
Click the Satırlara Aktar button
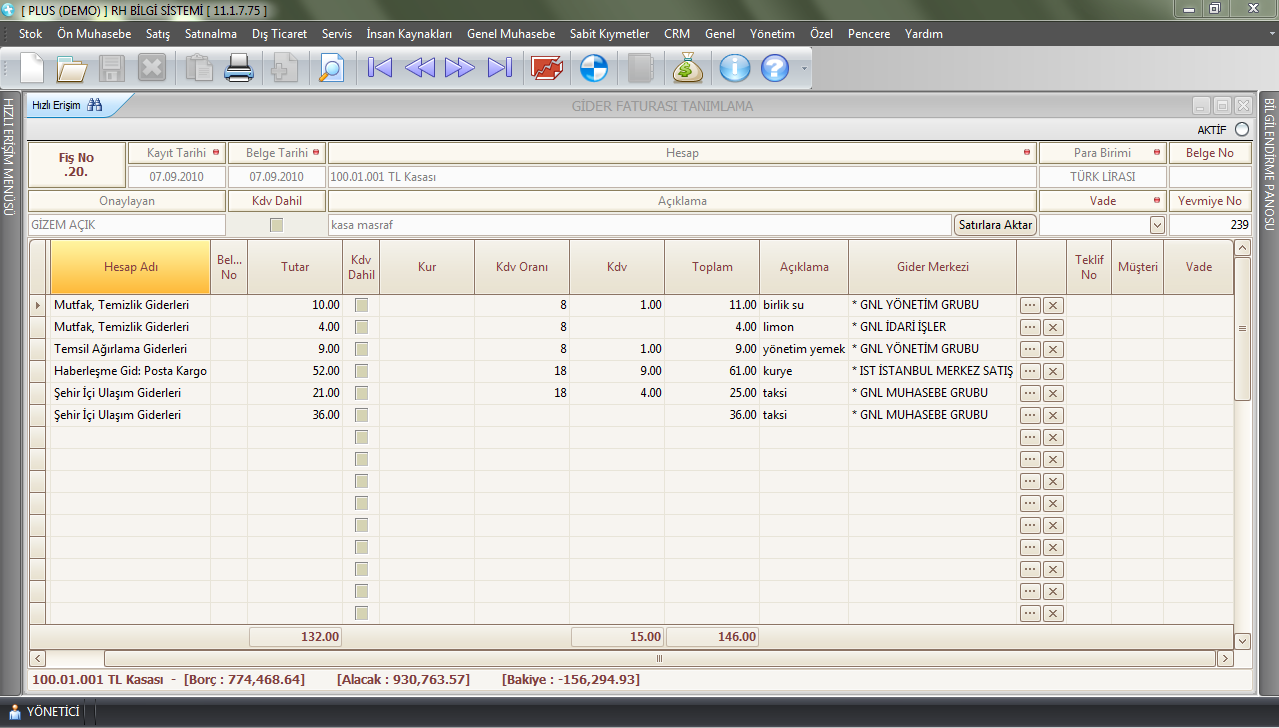click(995, 225)
